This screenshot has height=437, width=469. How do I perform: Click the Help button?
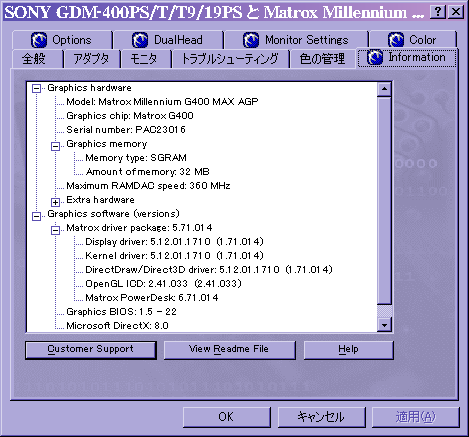pyautogui.click(x=349, y=350)
